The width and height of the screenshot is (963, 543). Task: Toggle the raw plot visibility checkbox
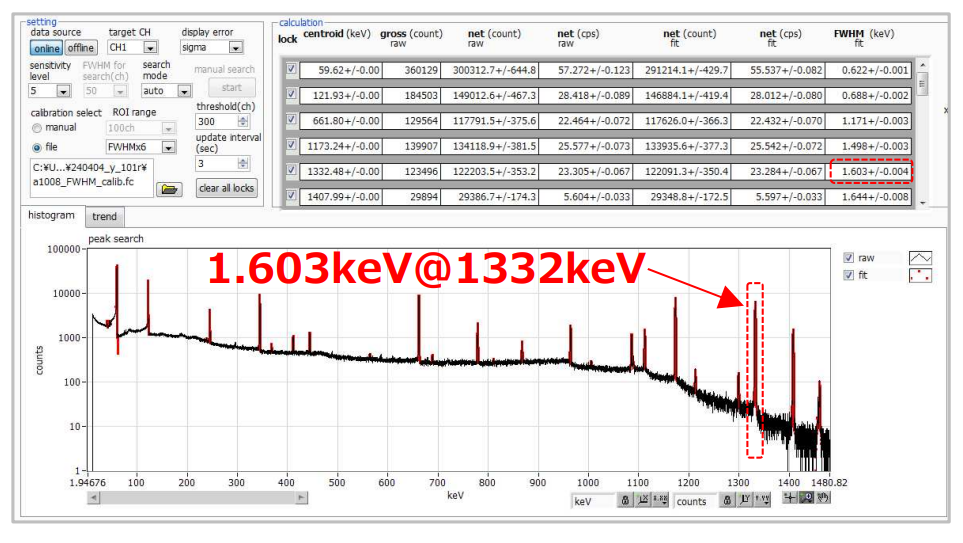849,258
